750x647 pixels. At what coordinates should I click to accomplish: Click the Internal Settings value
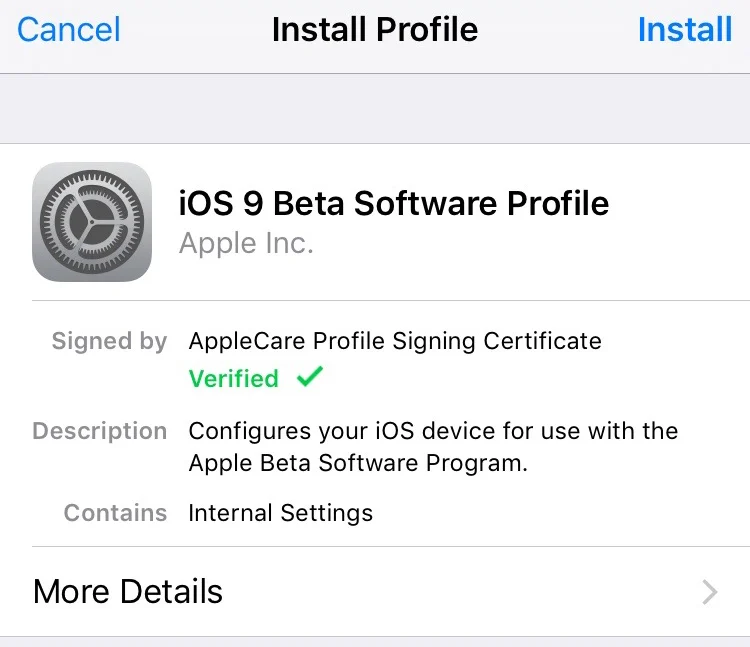pyautogui.click(x=280, y=513)
